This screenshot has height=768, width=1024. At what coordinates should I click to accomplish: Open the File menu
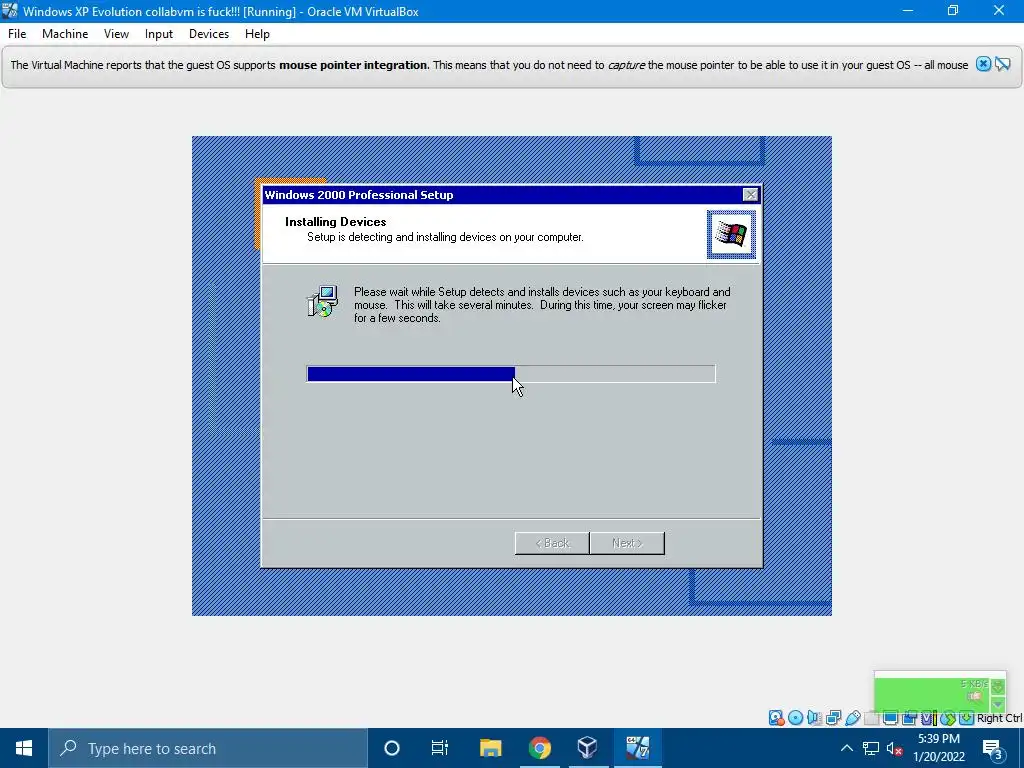point(17,34)
